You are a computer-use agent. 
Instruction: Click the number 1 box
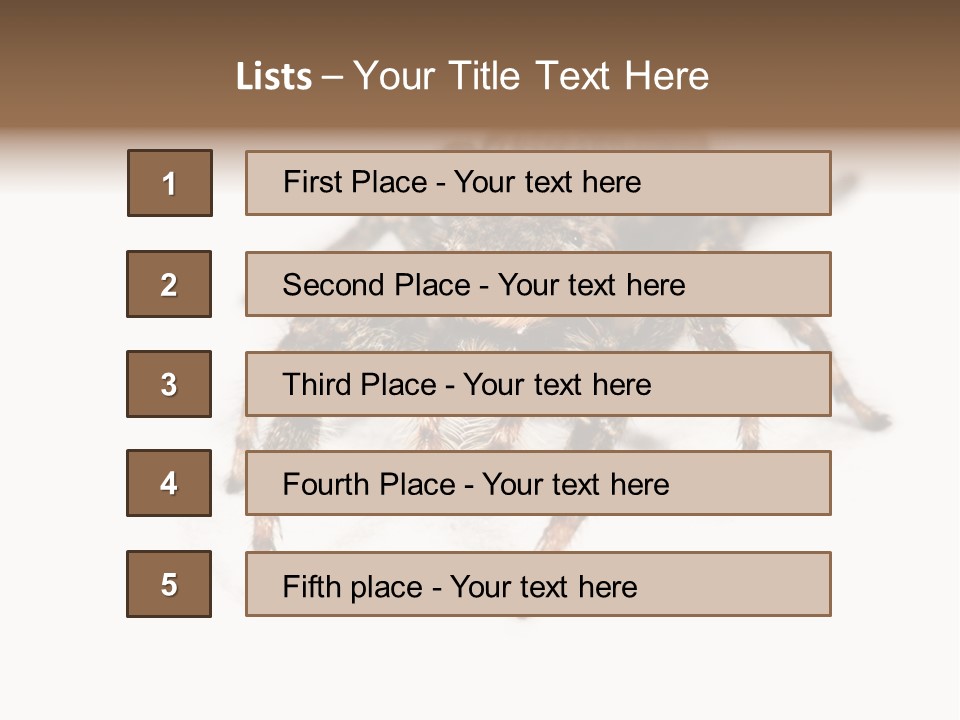[170, 183]
